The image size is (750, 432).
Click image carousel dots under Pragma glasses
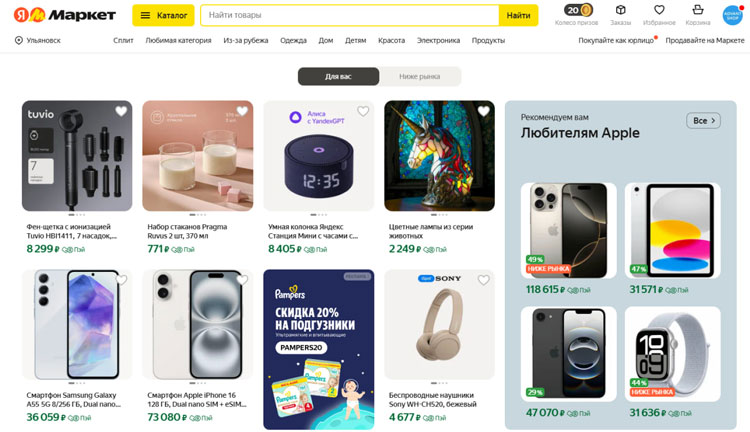click(x=198, y=214)
